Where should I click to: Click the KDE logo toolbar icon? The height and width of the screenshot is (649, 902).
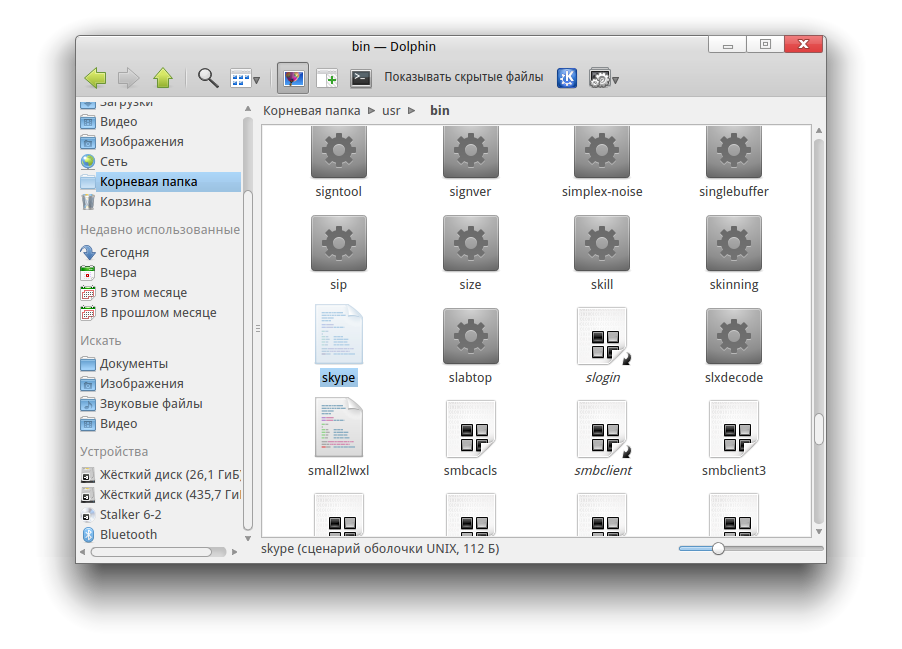[567, 78]
